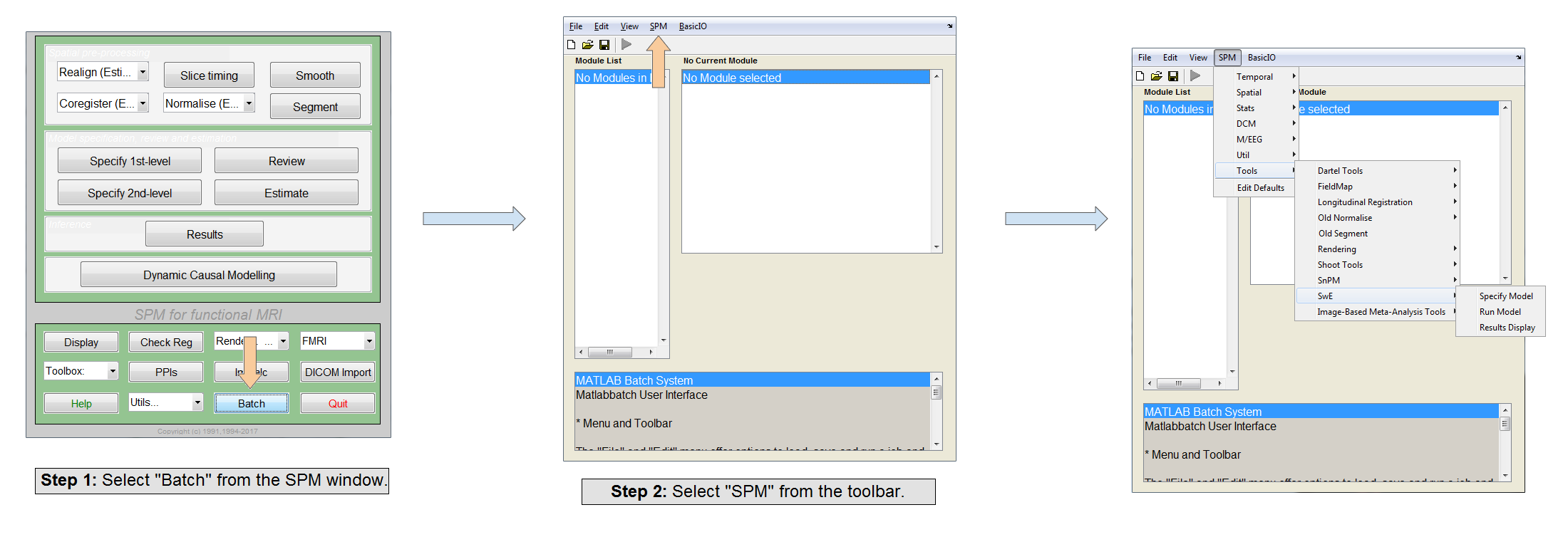Select SwE in the Tools submenu
The height and width of the screenshot is (537, 1568).
tap(1378, 296)
